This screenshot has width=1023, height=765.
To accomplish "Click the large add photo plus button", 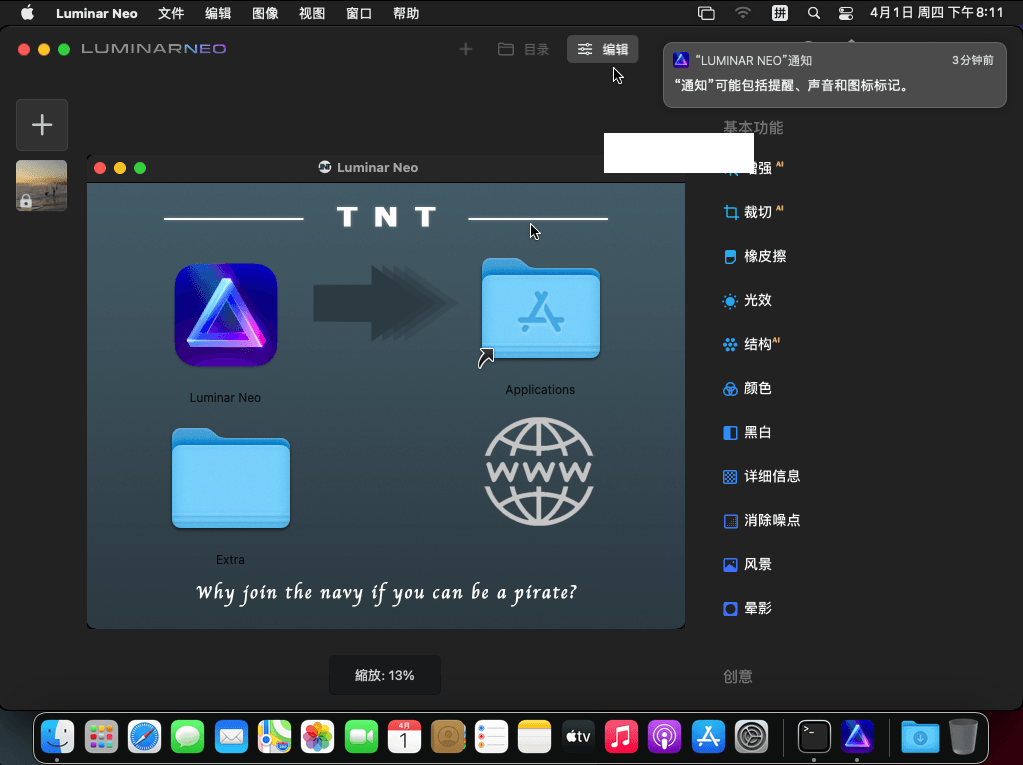I will tap(42, 125).
